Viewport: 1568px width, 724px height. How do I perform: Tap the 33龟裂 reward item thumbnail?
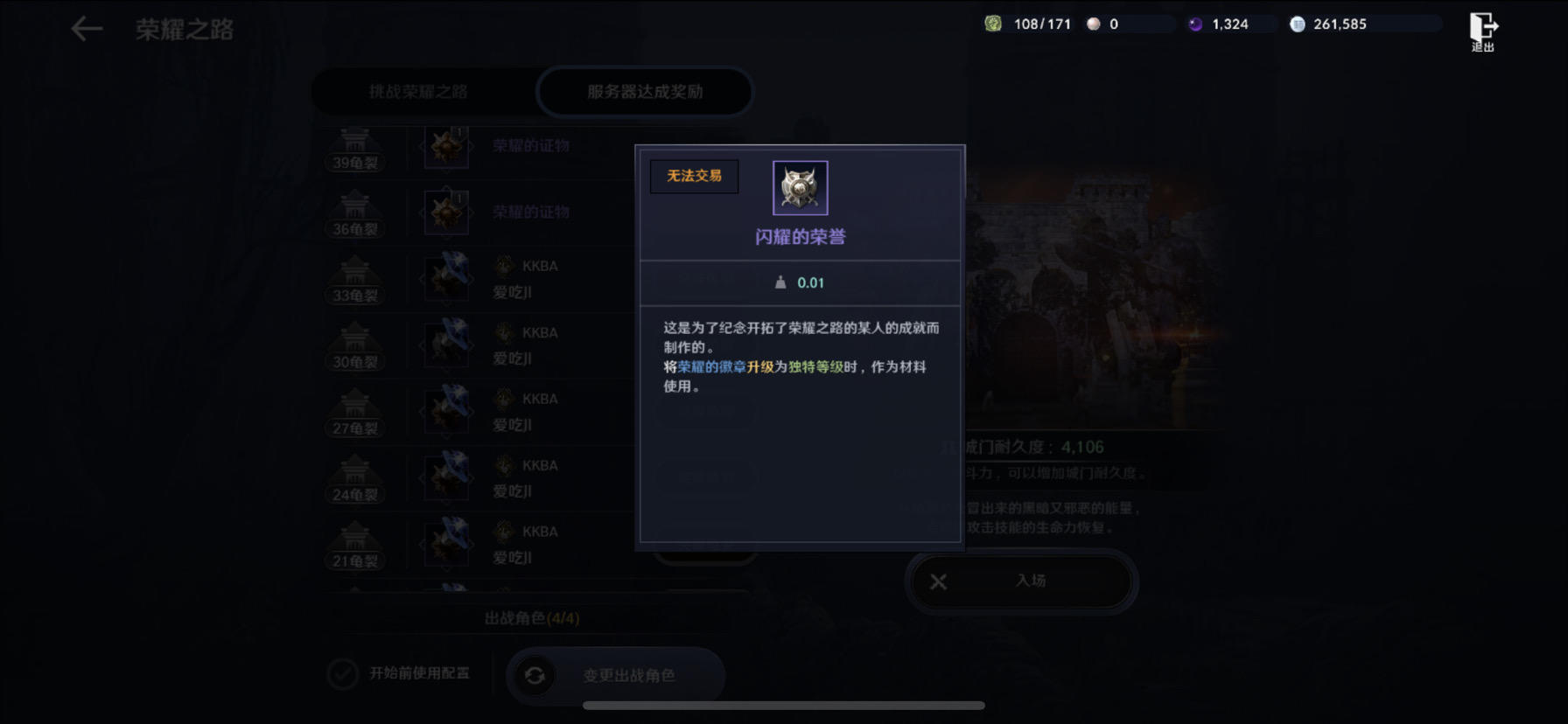[x=447, y=277]
